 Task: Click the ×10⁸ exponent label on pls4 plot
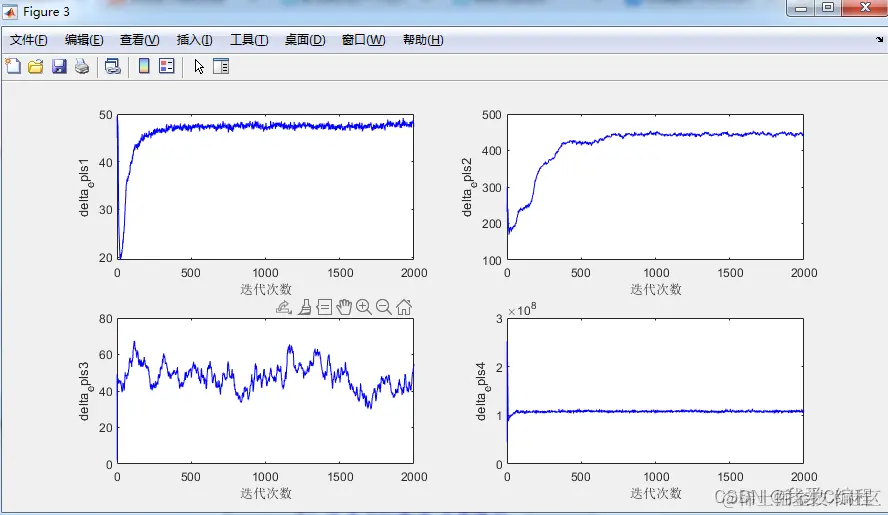coord(522,310)
